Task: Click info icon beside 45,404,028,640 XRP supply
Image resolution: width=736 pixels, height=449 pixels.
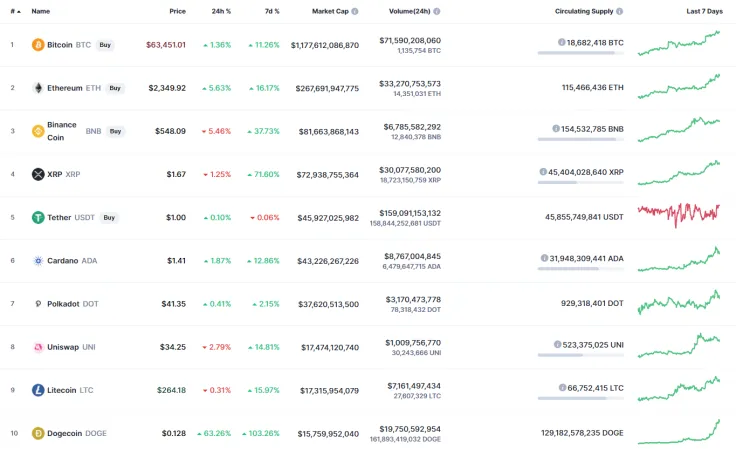Action: point(543,172)
